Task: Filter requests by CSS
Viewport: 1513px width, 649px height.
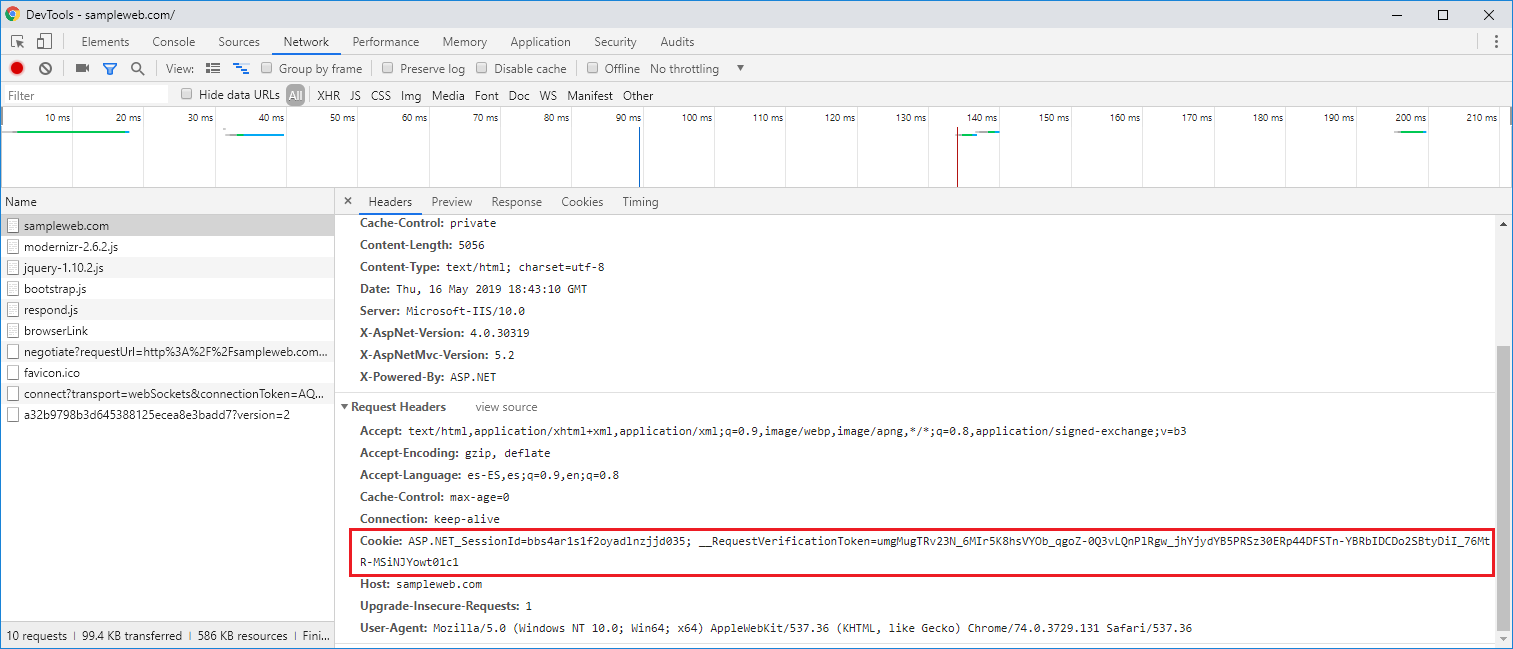Action: click(381, 96)
